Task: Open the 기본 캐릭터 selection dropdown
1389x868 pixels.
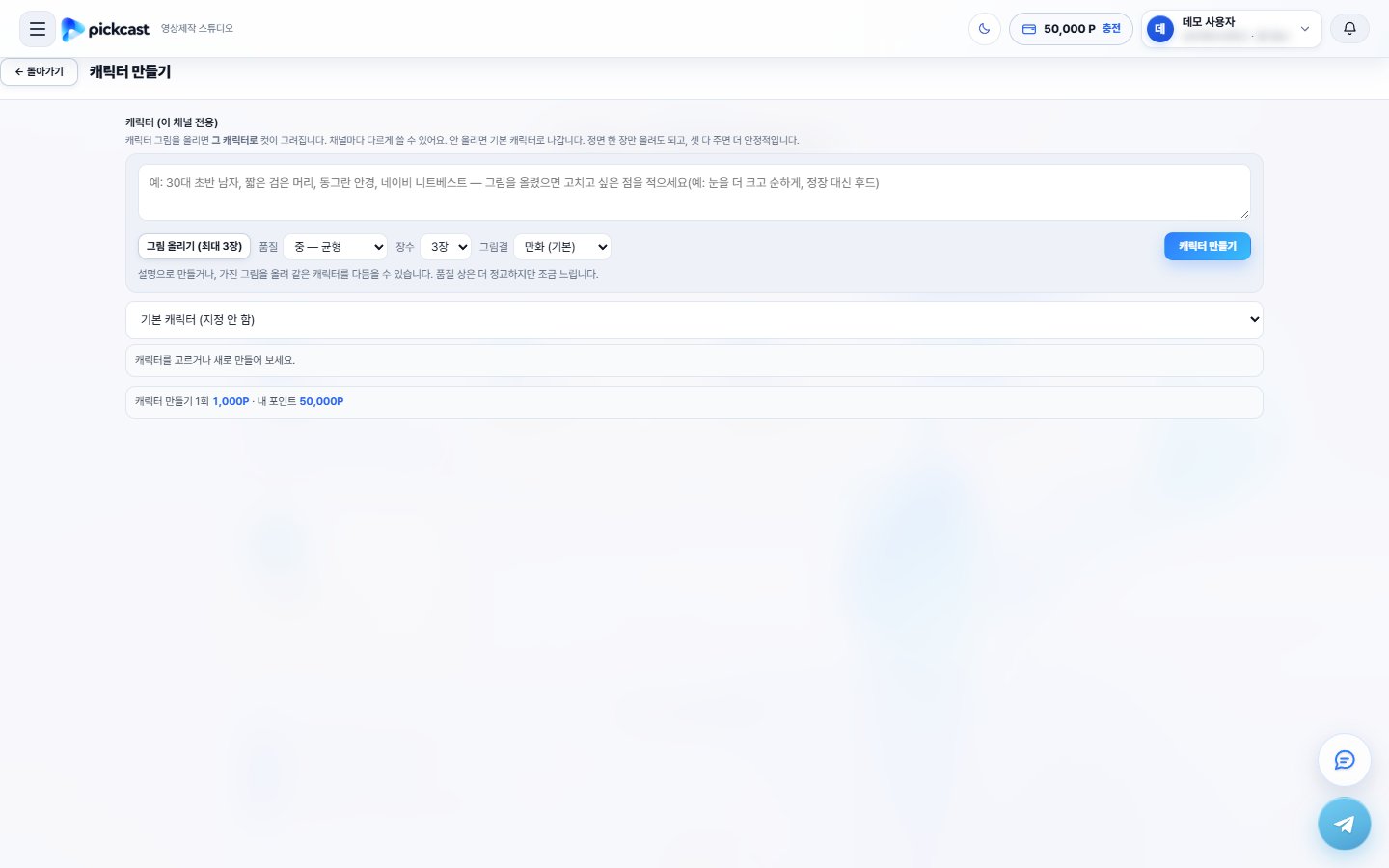Action: coord(694,319)
